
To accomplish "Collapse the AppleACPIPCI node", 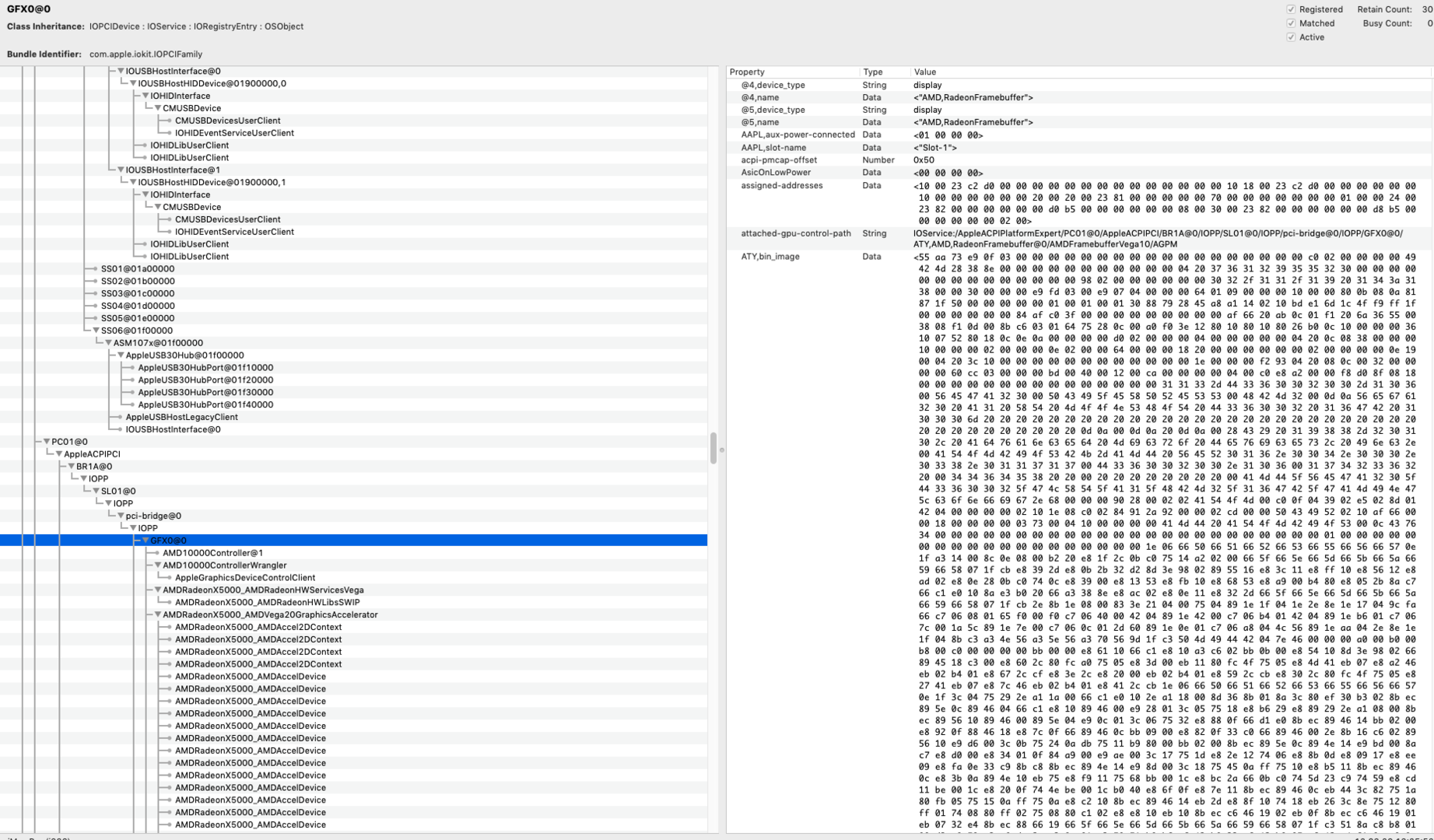I will coord(59,454).
